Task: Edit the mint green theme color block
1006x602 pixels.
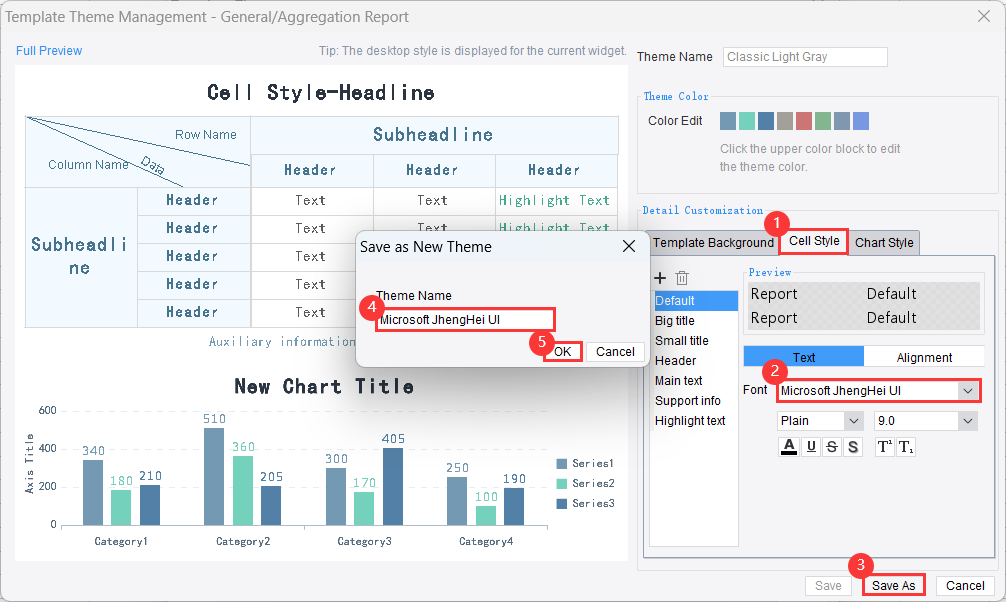Action: click(747, 121)
